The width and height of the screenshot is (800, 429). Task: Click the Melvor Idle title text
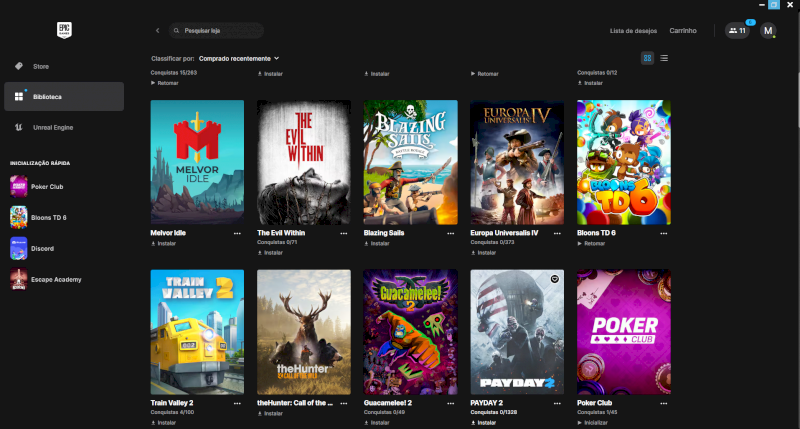[168, 233]
